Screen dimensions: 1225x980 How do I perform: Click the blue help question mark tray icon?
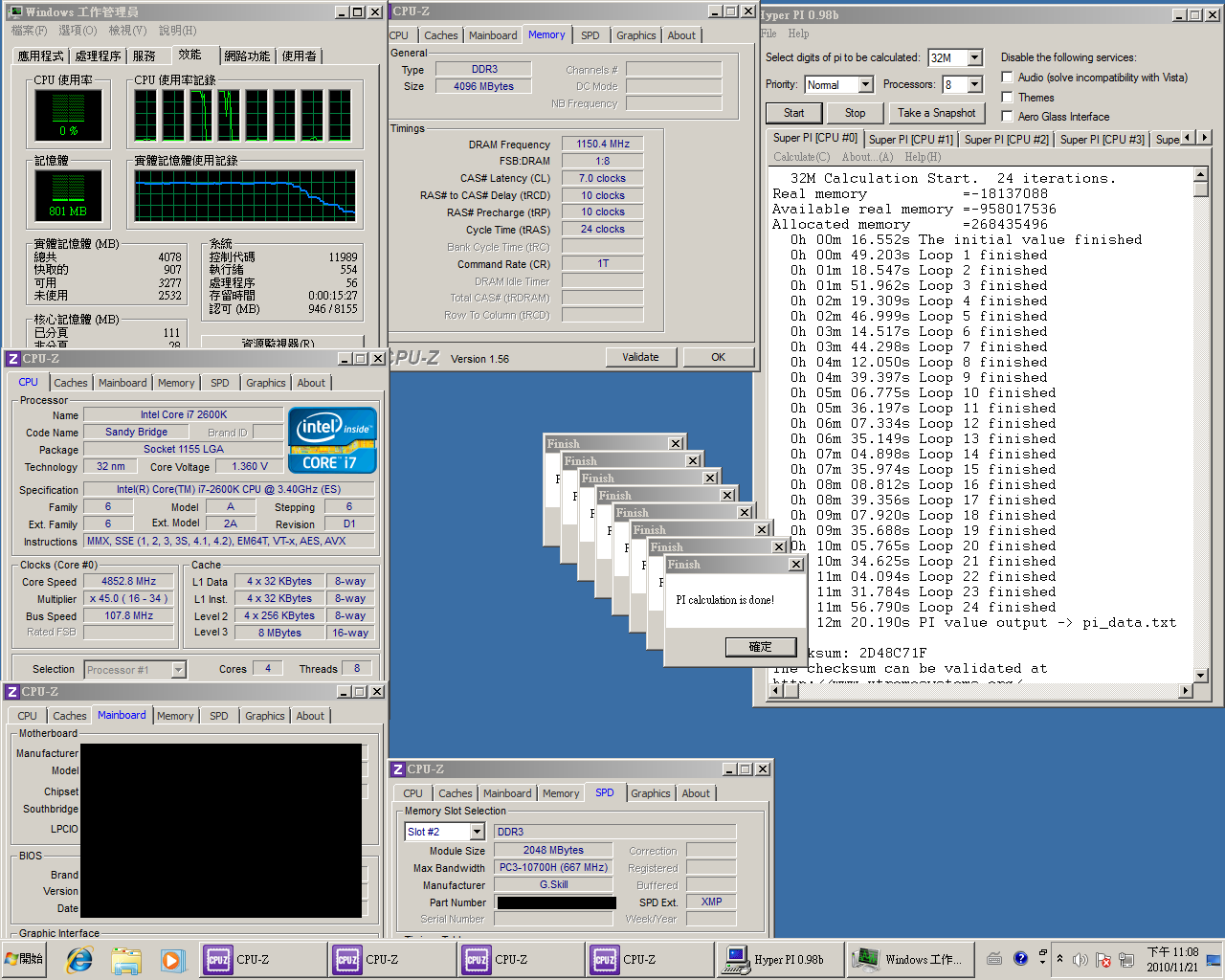pyautogui.click(x=1020, y=958)
